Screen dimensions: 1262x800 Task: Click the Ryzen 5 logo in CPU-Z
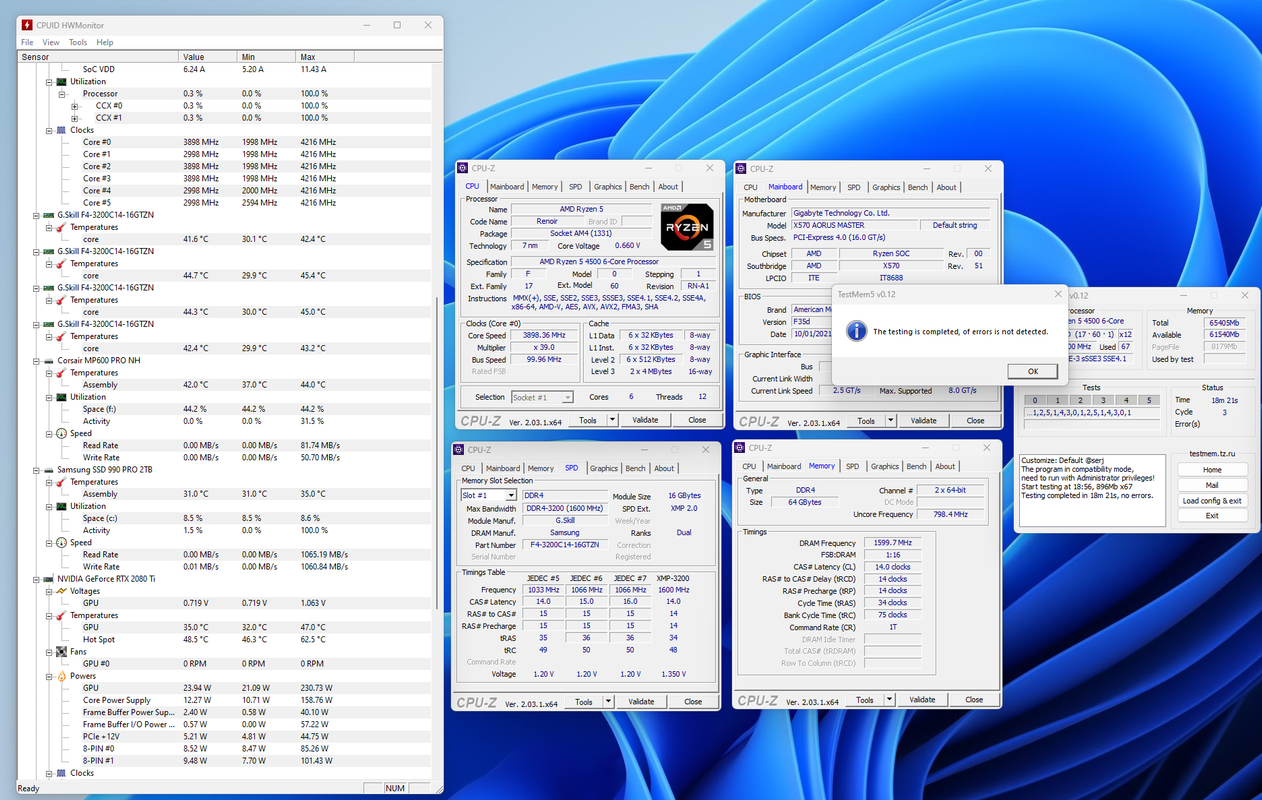(x=687, y=226)
